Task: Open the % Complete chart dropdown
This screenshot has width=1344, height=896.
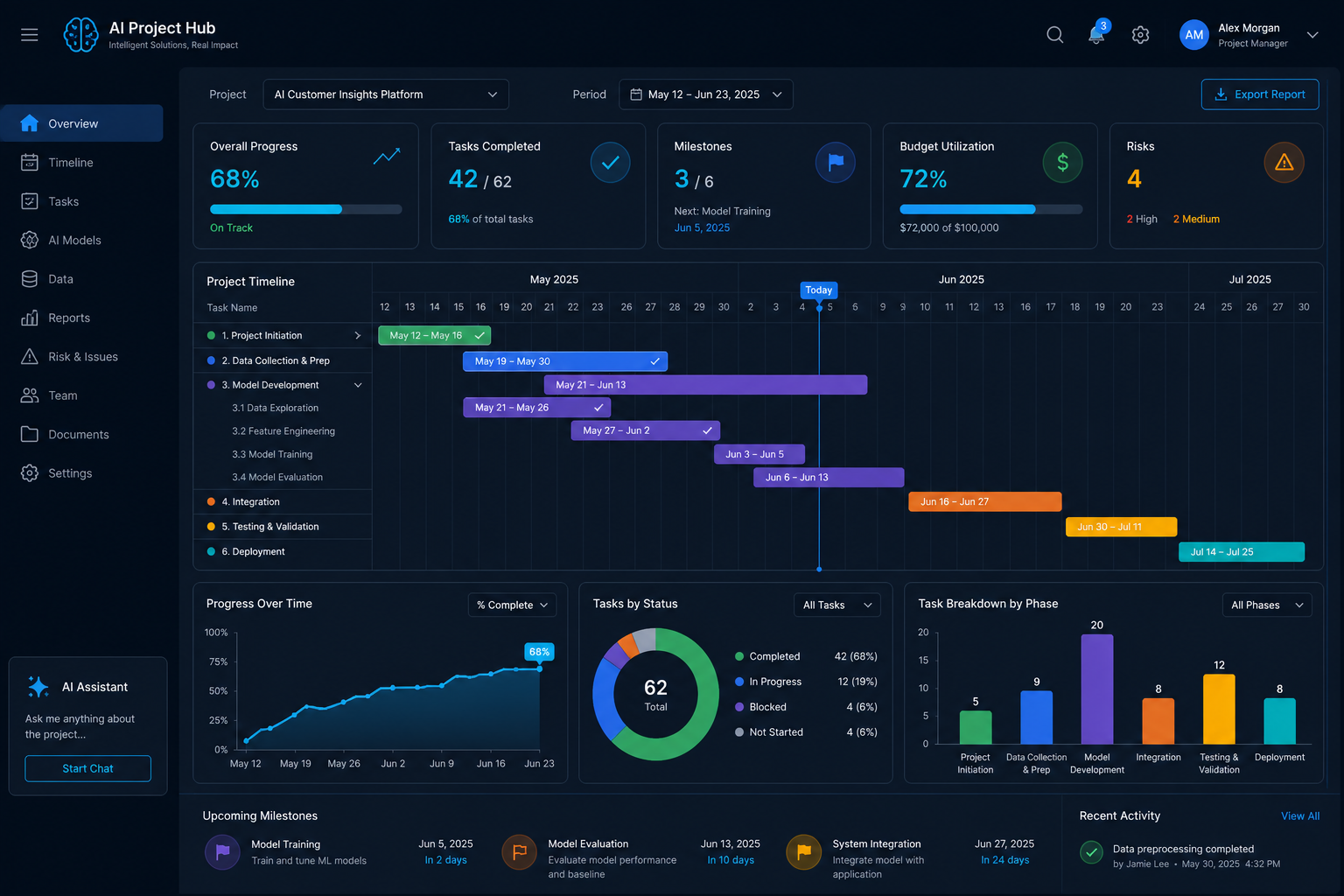Action: (x=513, y=605)
